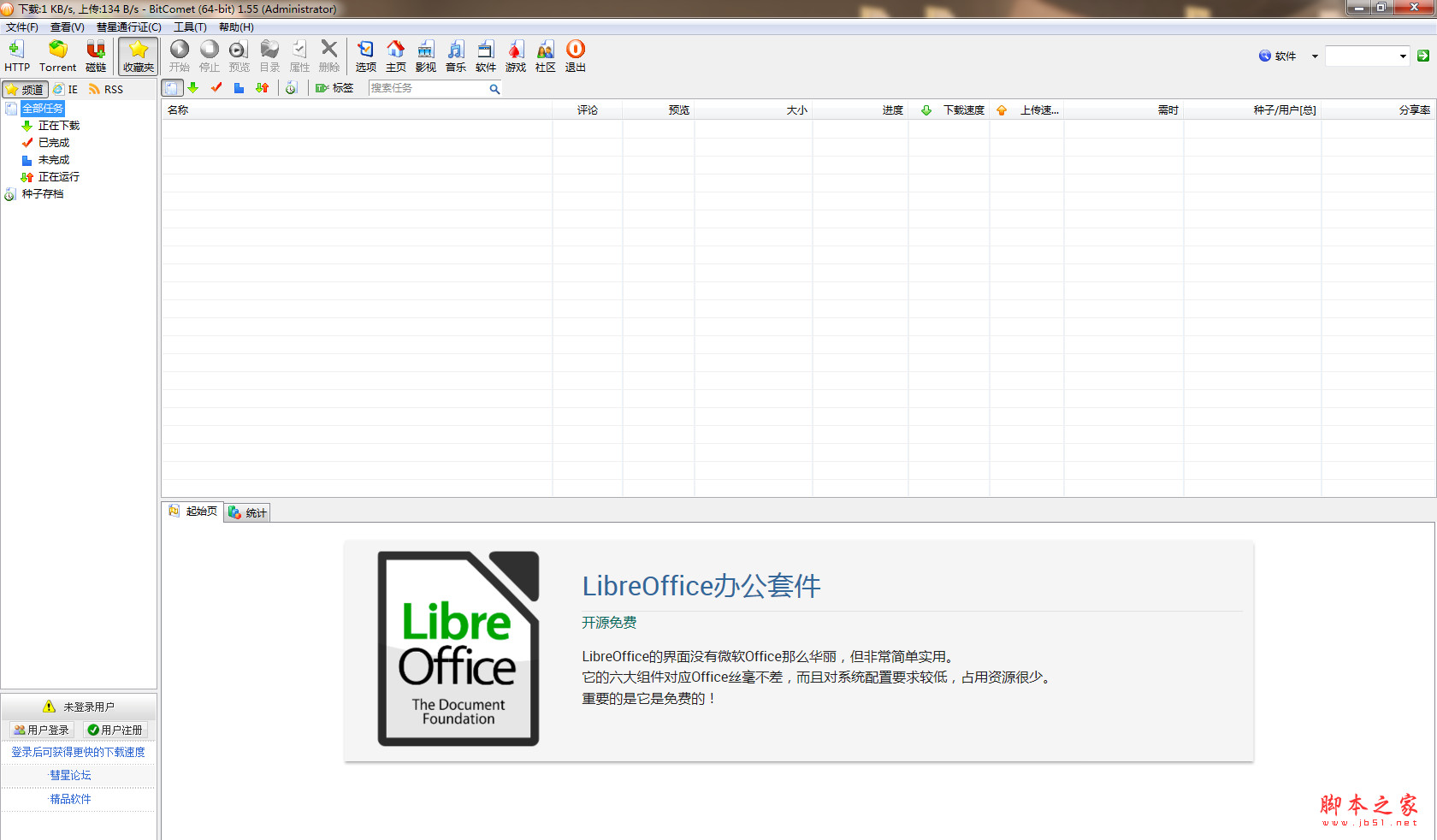Click the 删除 delete task icon
1437x840 pixels.
point(329,56)
